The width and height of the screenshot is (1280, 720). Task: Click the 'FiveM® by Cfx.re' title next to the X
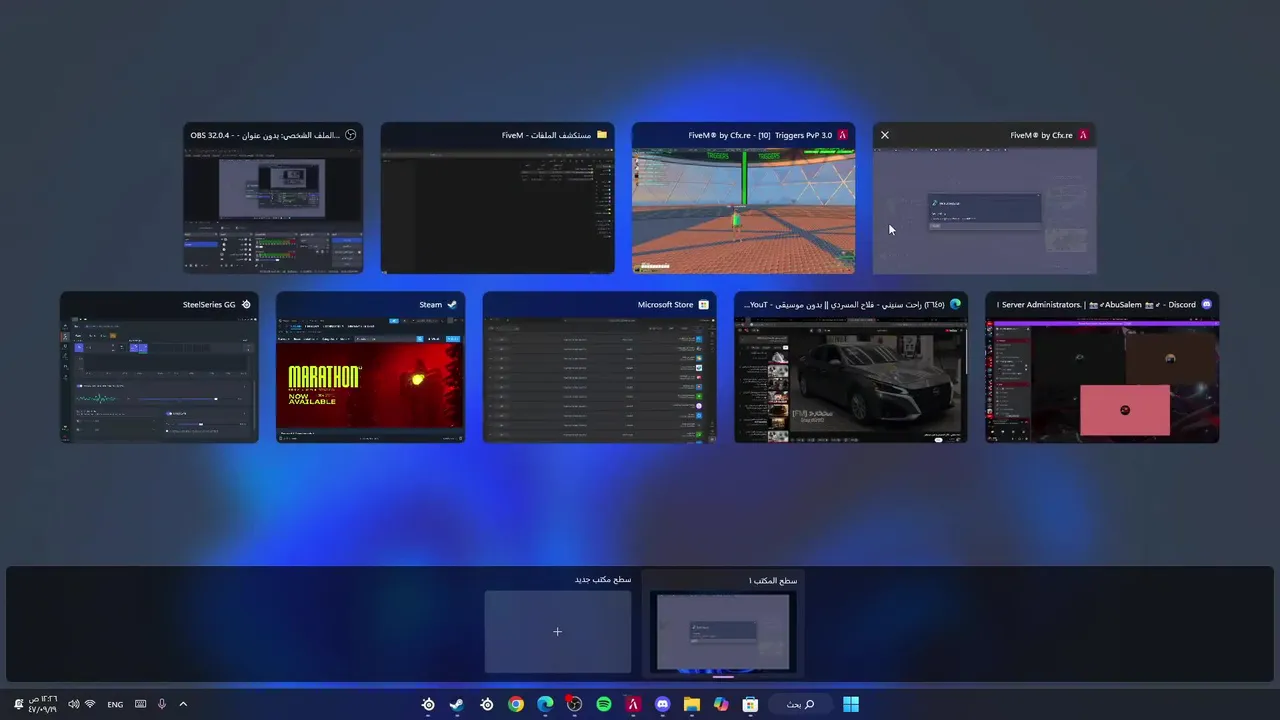[1041, 135]
